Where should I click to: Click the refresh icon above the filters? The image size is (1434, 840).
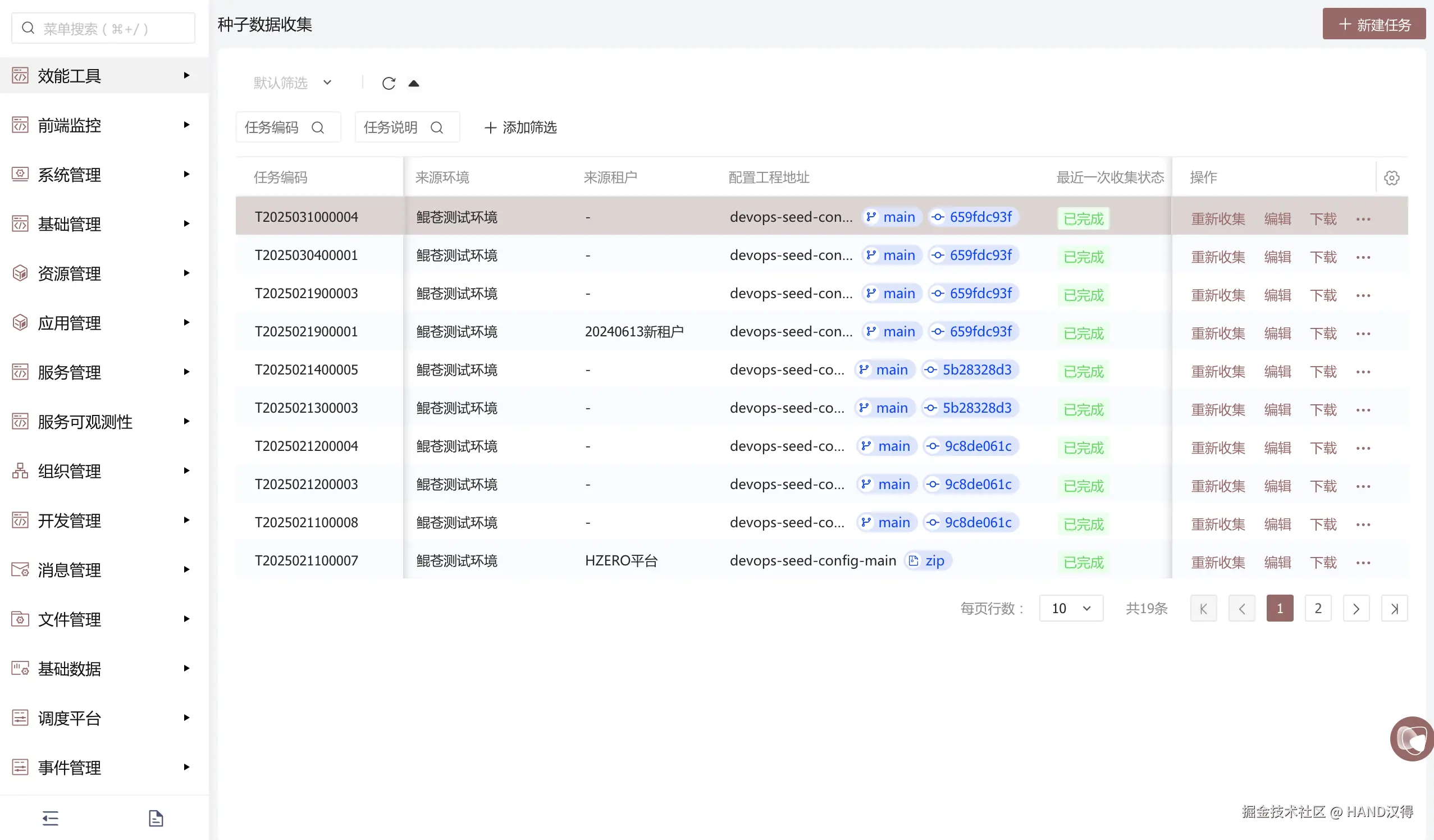pos(389,84)
